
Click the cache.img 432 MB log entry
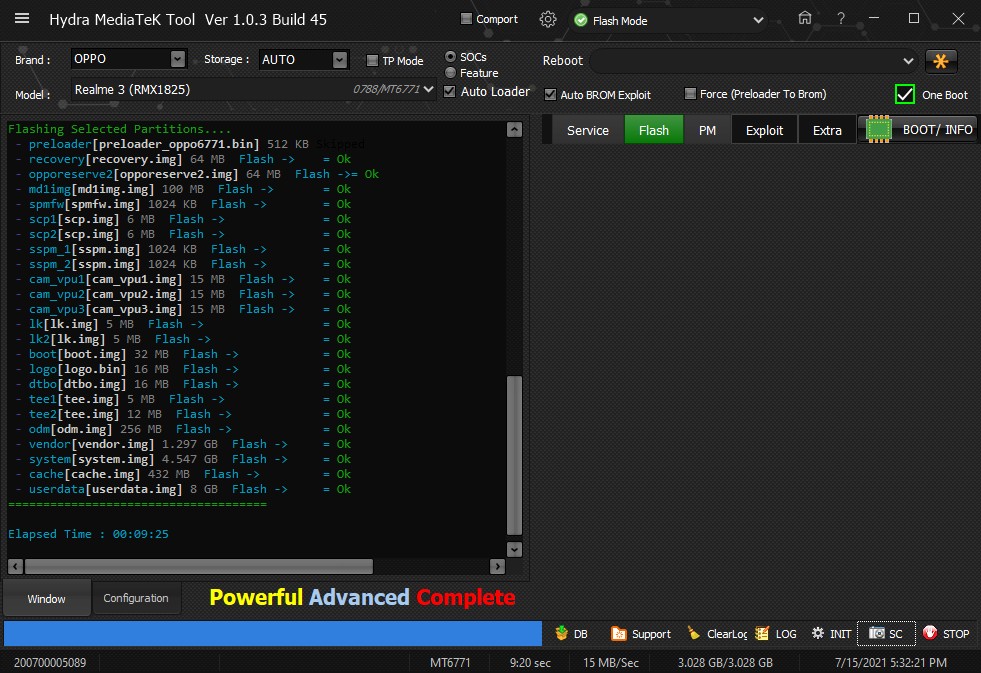coord(183,474)
